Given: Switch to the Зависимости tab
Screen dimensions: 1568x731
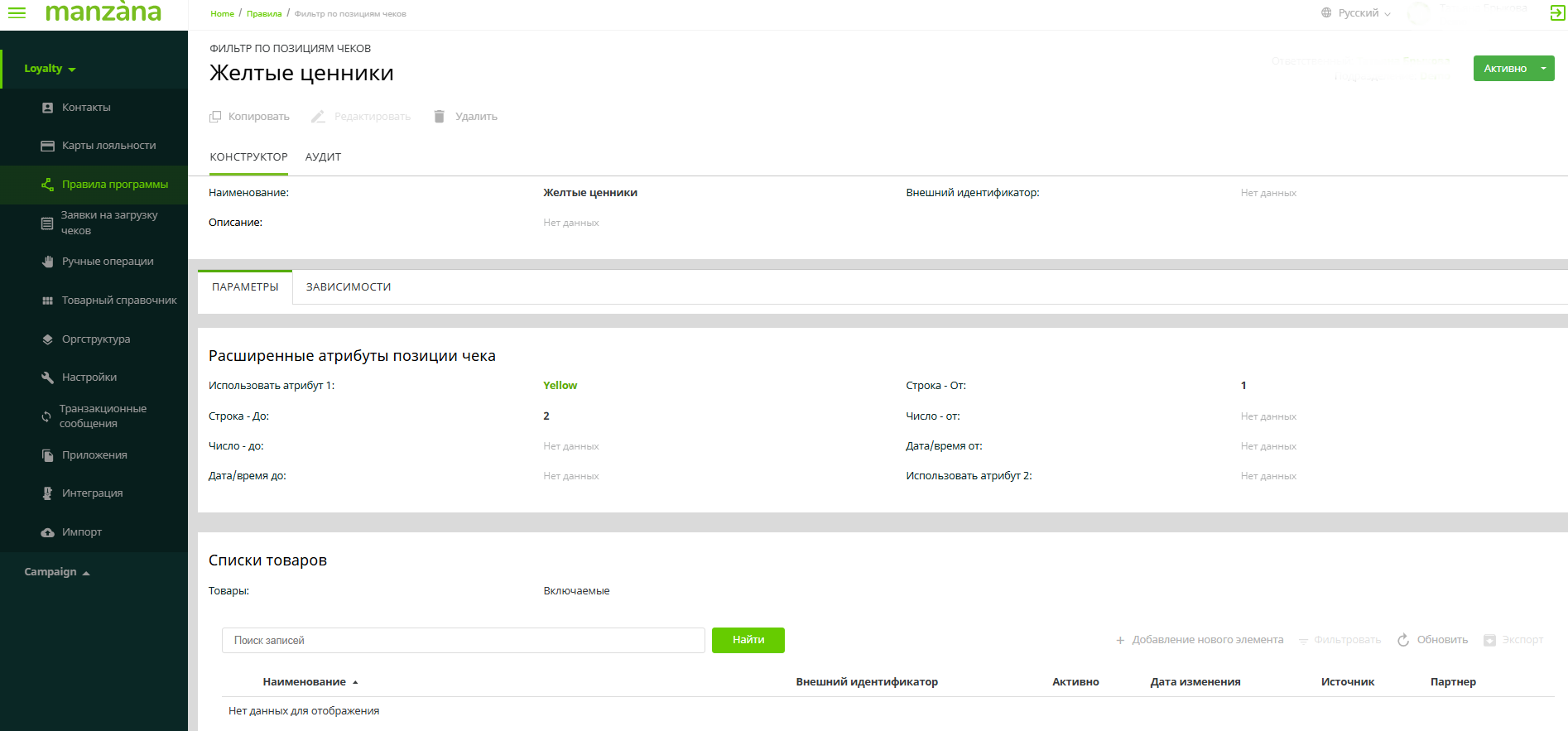Looking at the screenshot, I should (x=349, y=287).
